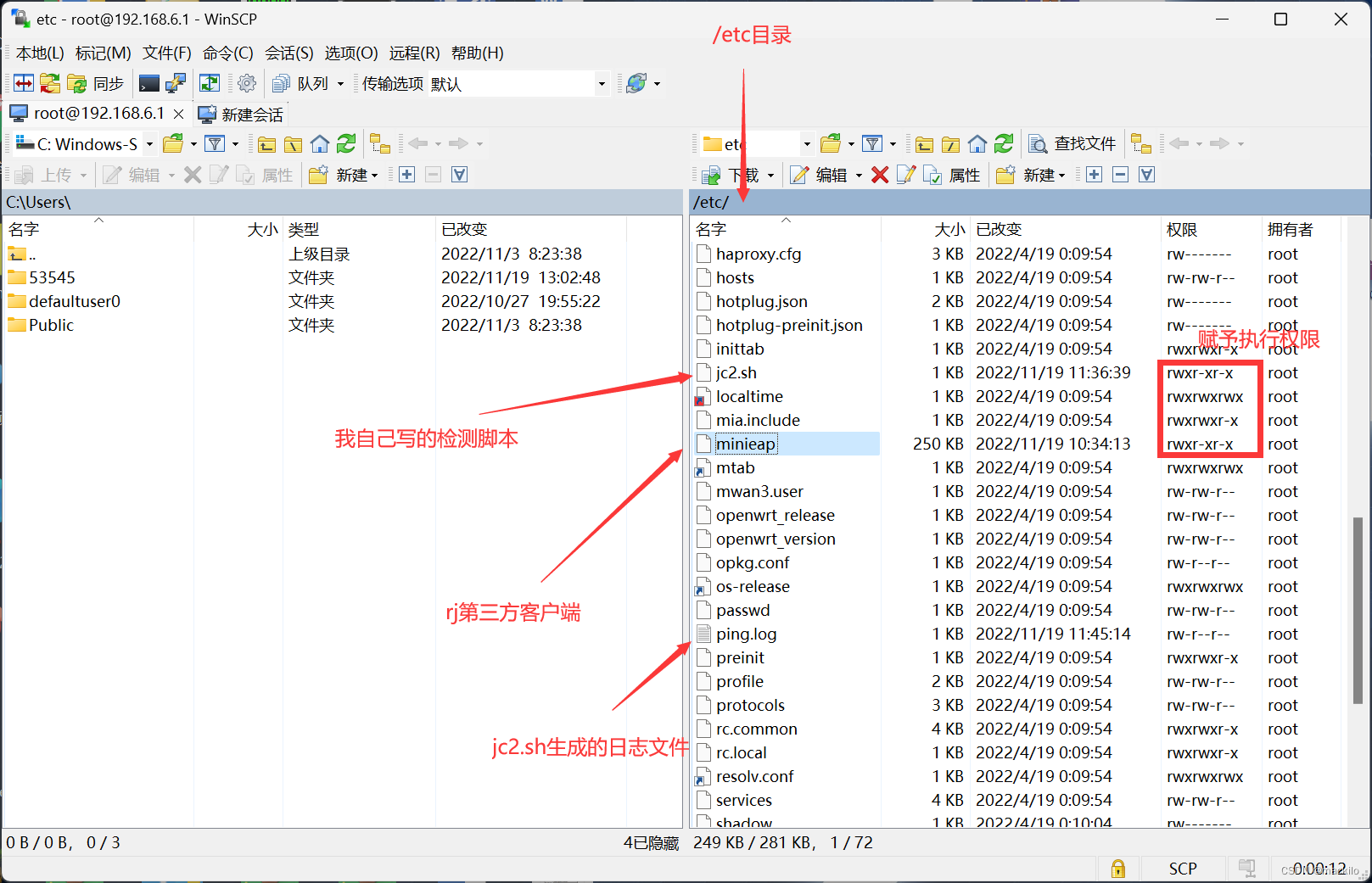The width and height of the screenshot is (1372, 883).
Task: Click remote select files plus icon
Action: 1094,175
